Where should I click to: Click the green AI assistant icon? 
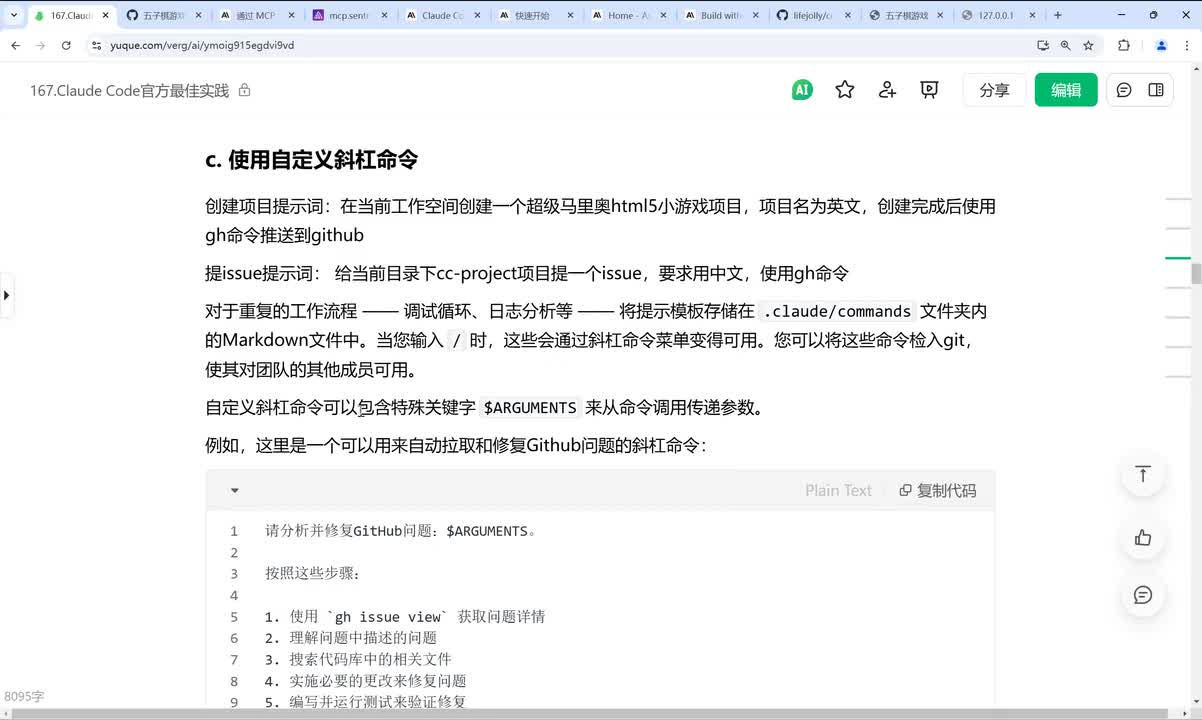[801, 90]
